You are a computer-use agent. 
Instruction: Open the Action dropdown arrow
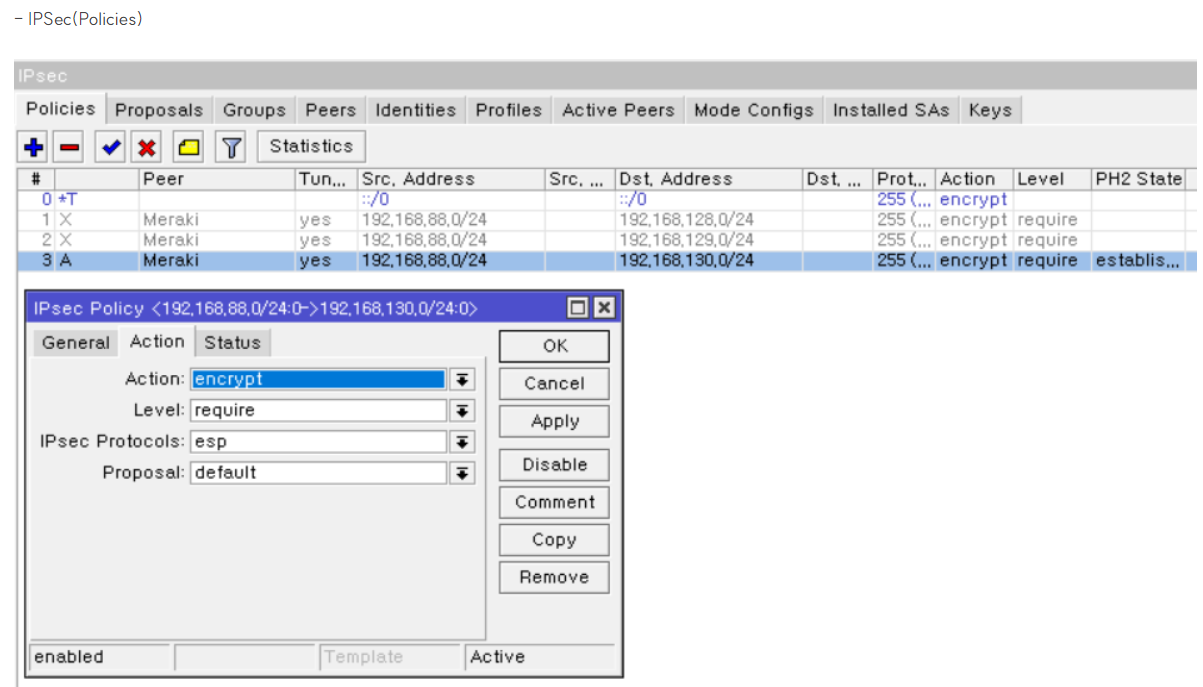coord(461,380)
